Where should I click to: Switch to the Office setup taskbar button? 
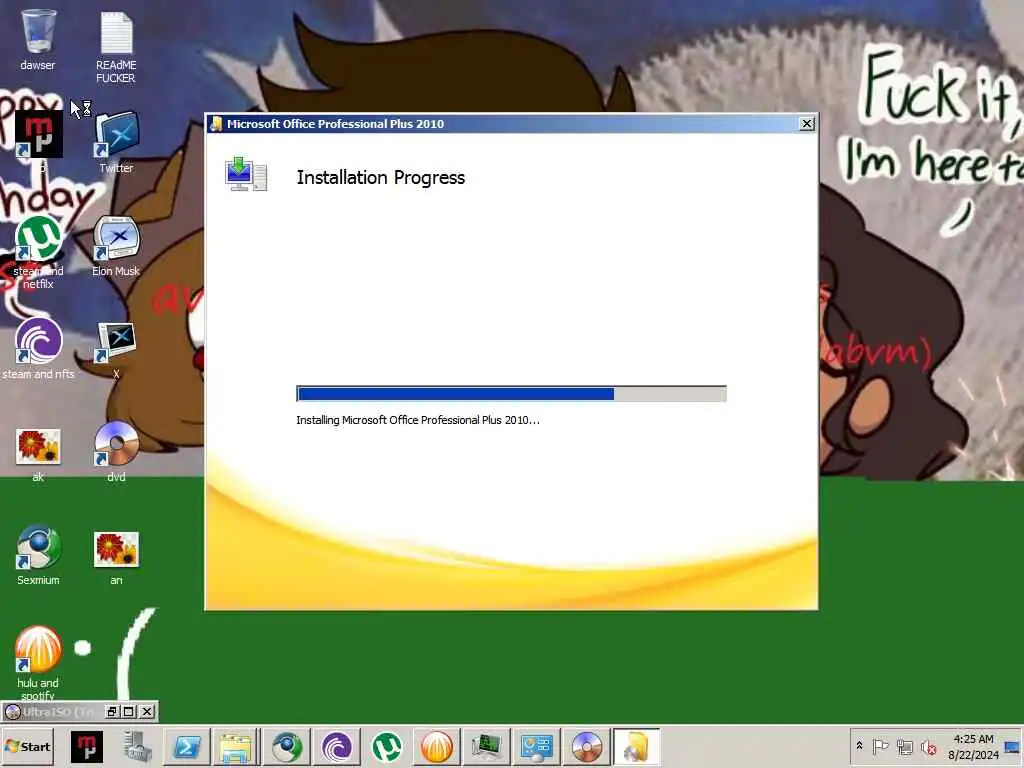(x=636, y=746)
